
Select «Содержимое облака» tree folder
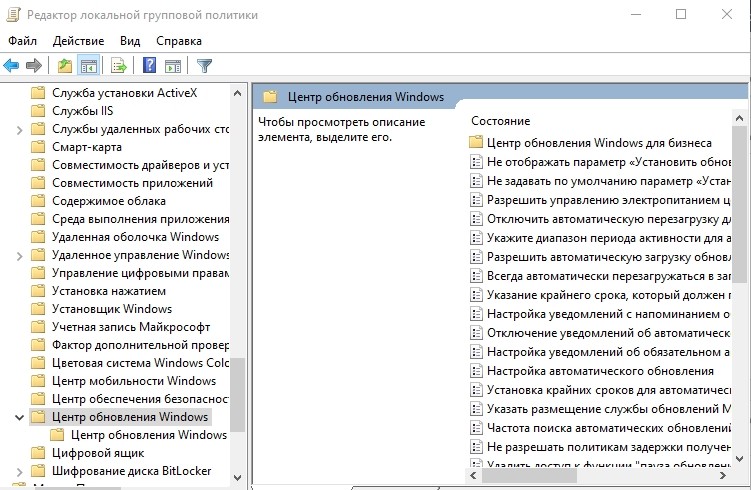pos(109,201)
